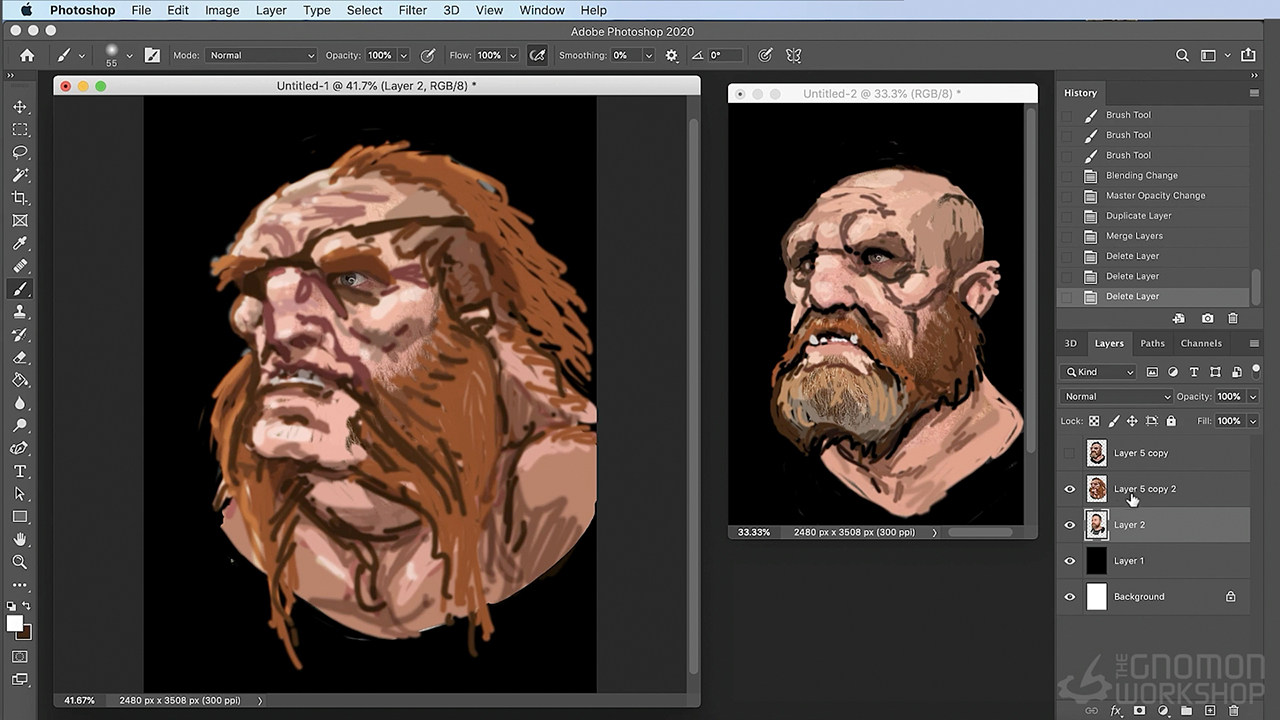Delete the current history state with the trash icon
This screenshot has width=1280, height=720.
(x=1232, y=318)
